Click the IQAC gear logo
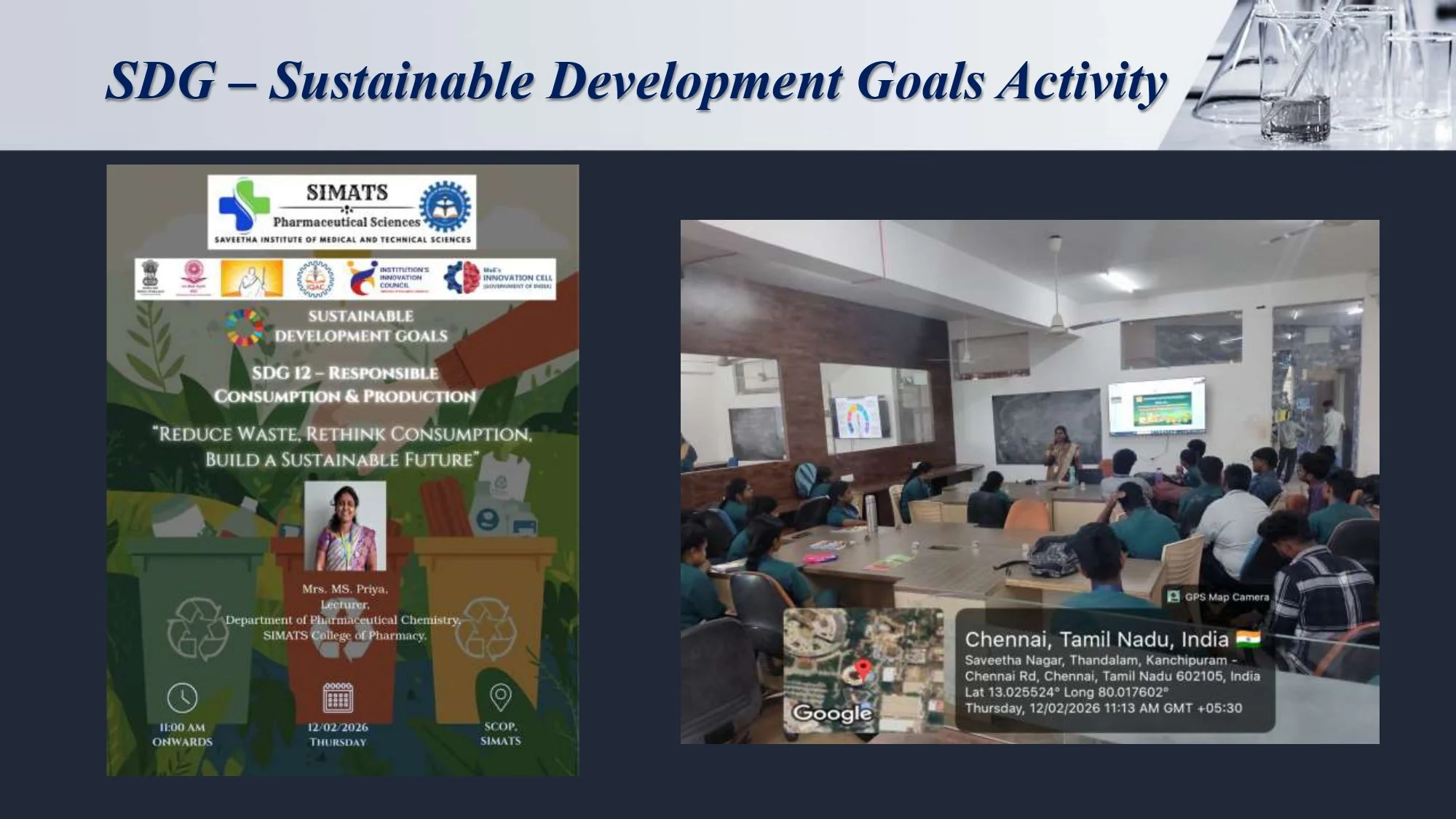Image resolution: width=1456 pixels, height=819 pixels. [314, 280]
